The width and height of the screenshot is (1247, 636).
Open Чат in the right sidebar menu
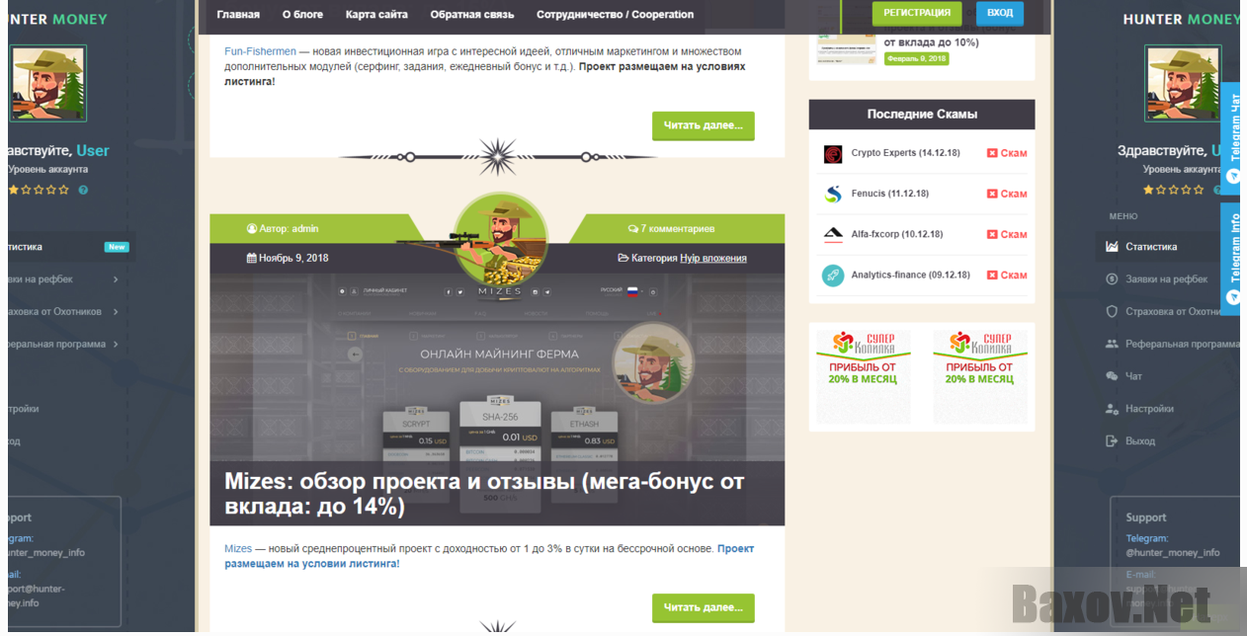point(1134,376)
